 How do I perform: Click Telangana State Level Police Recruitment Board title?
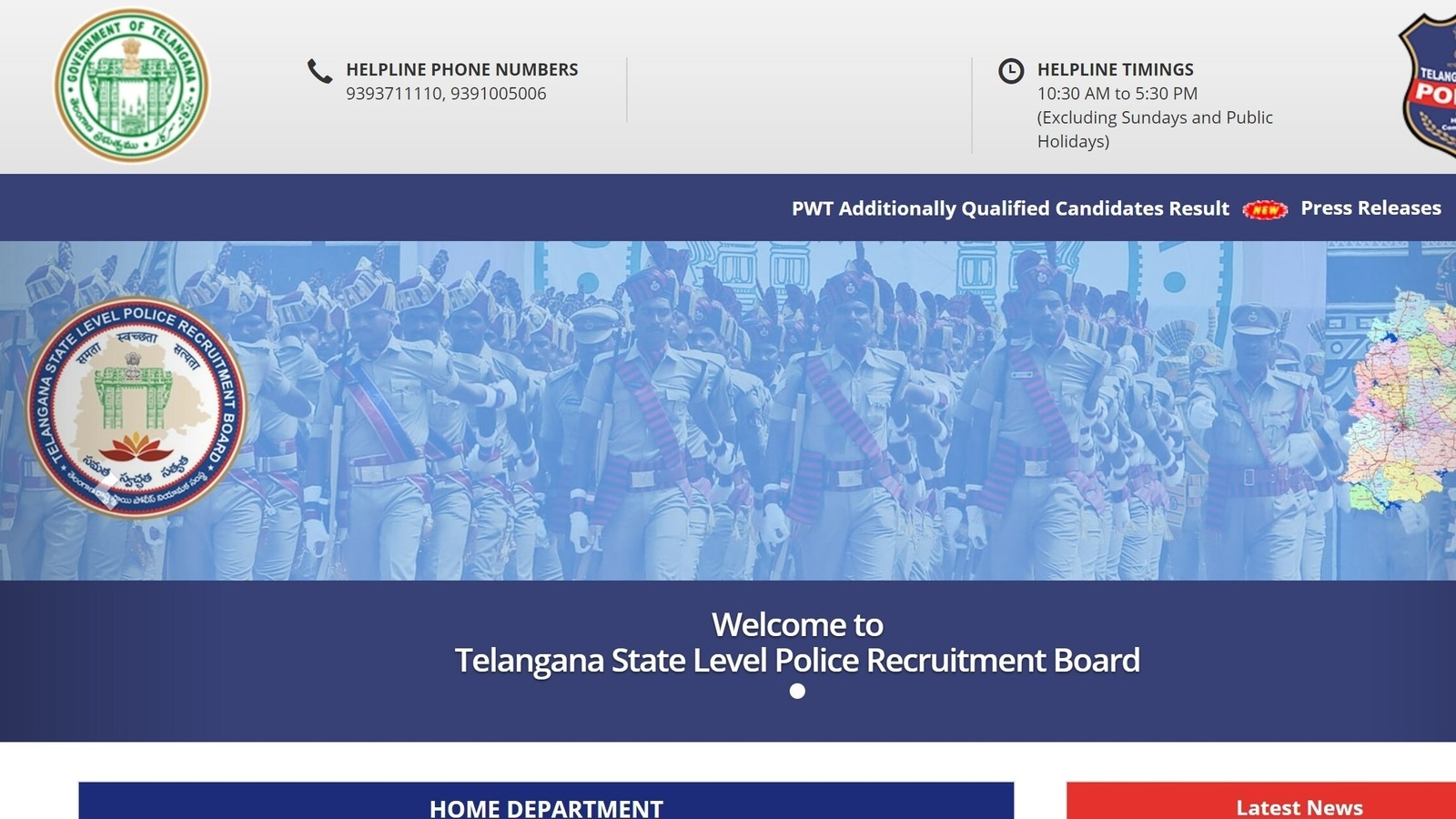[x=797, y=660]
